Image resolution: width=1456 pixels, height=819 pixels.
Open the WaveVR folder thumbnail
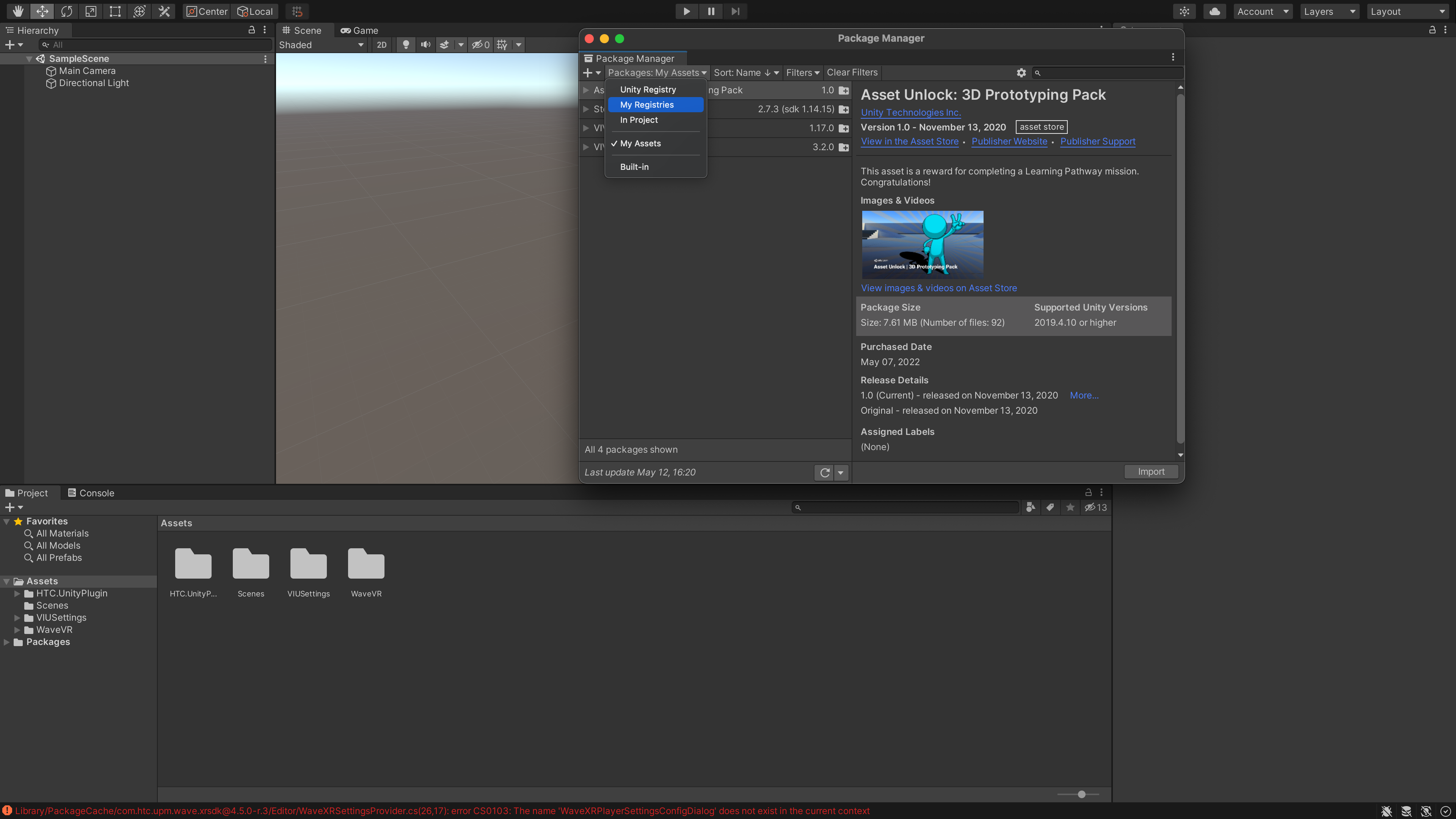[366, 565]
